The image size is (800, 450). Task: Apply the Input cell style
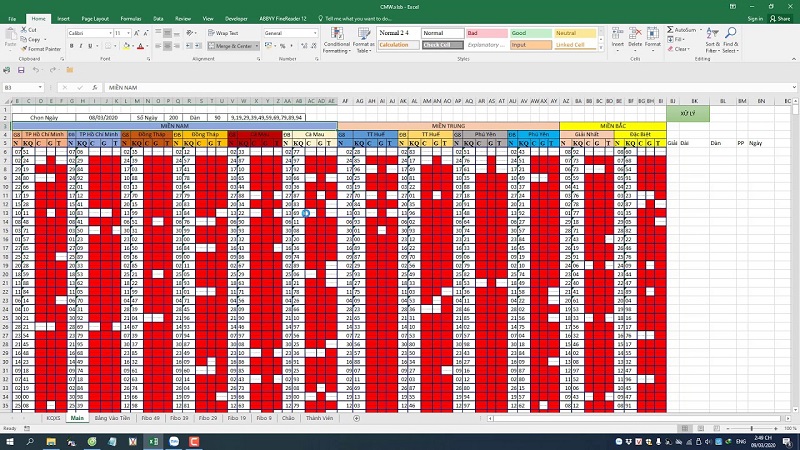531,45
